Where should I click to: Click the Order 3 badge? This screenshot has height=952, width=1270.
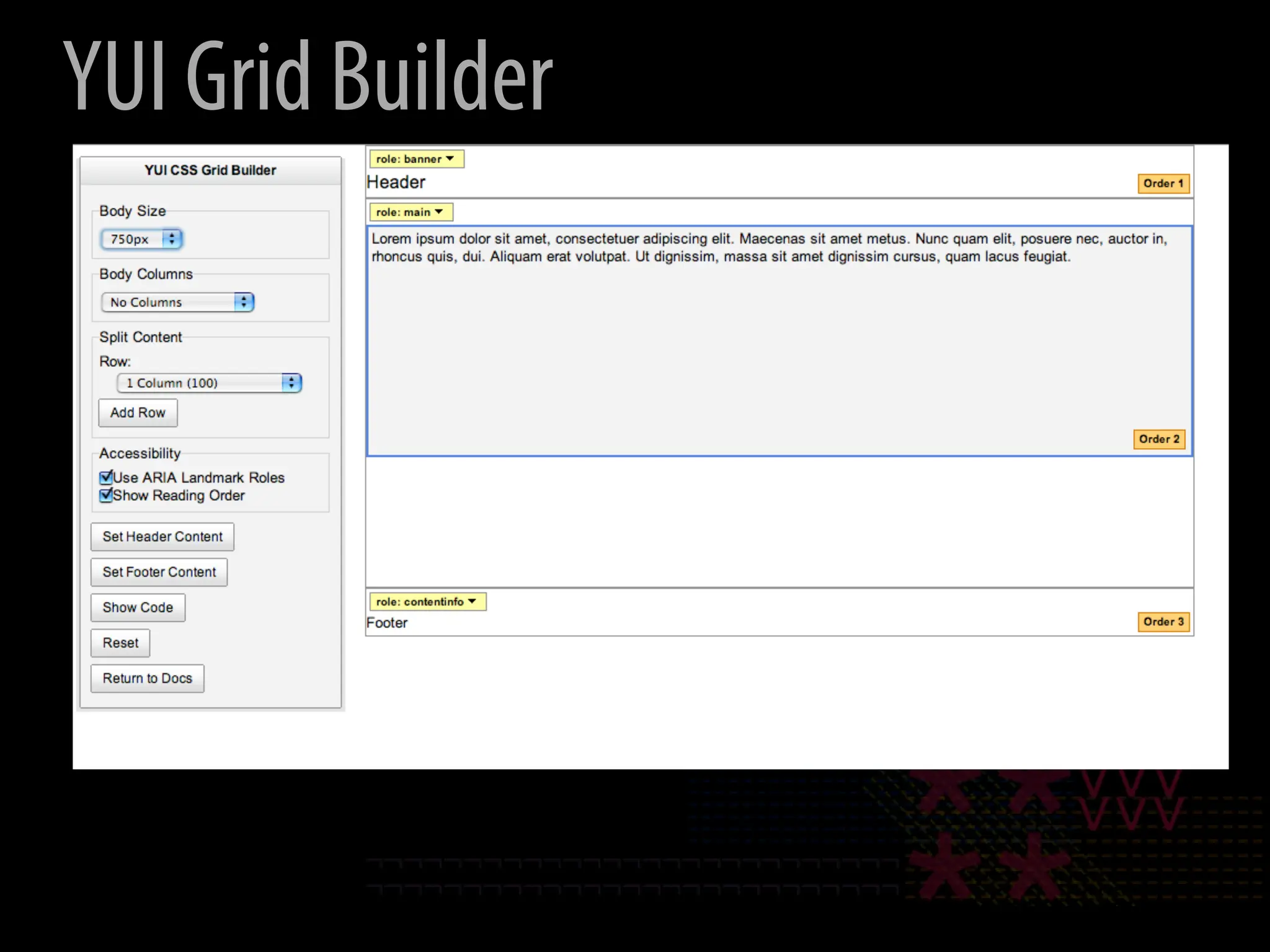pyautogui.click(x=1164, y=622)
